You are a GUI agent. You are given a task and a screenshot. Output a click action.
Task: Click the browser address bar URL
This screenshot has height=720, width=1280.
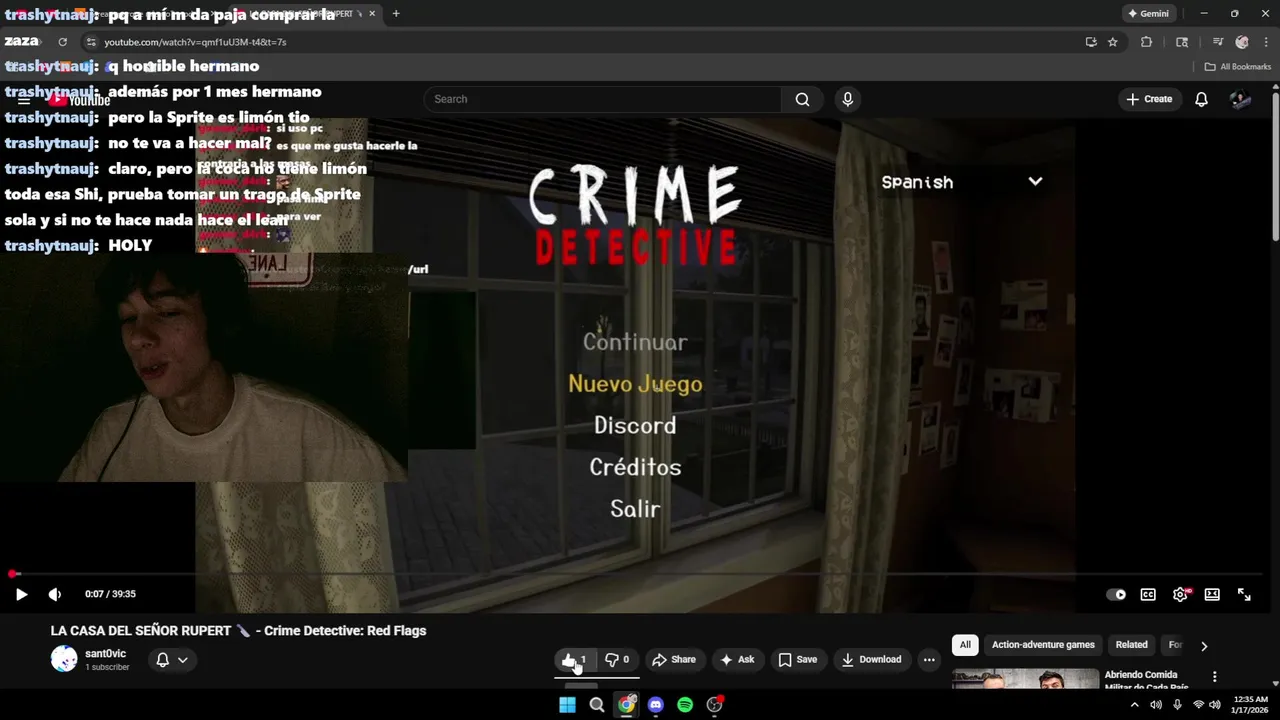click(195, 42)
